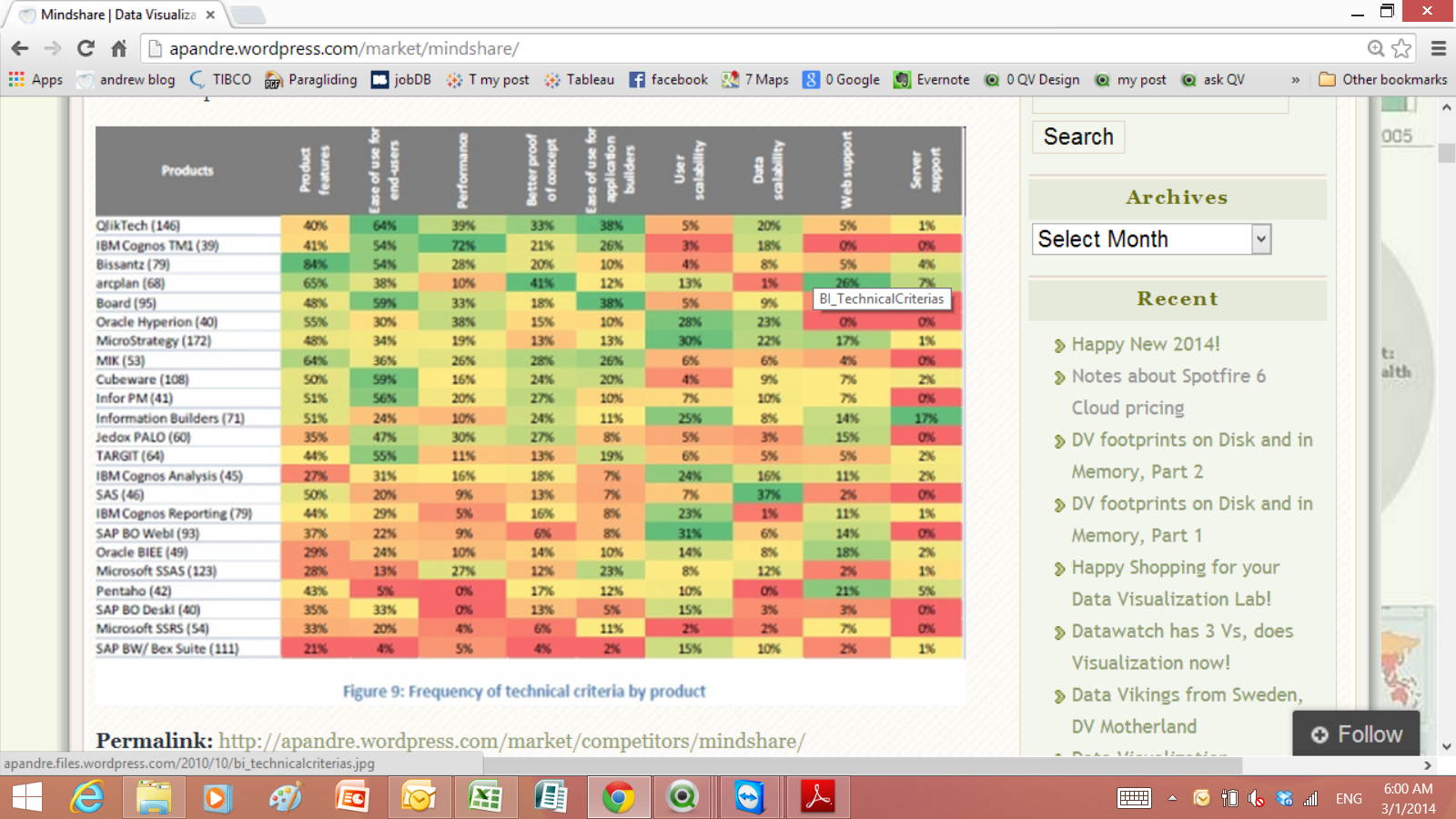
Task: Open the browser home page
Action: [118, 48]
